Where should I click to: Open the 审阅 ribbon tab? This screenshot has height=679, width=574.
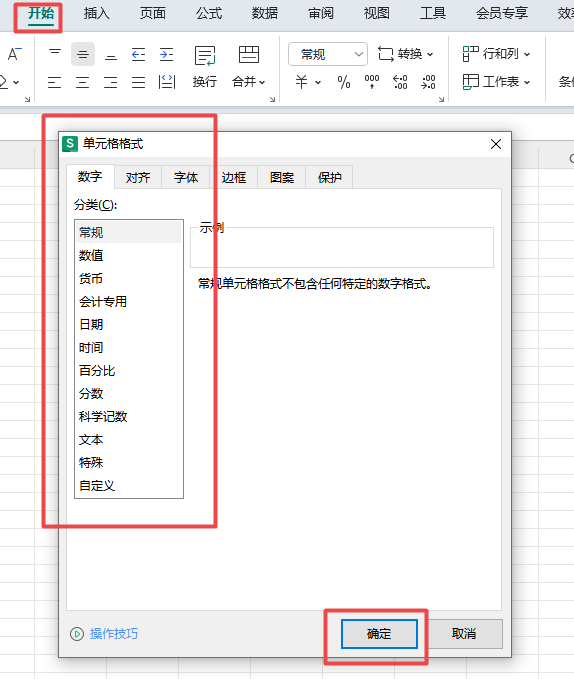pyautogui.click(x=321, y=14)
